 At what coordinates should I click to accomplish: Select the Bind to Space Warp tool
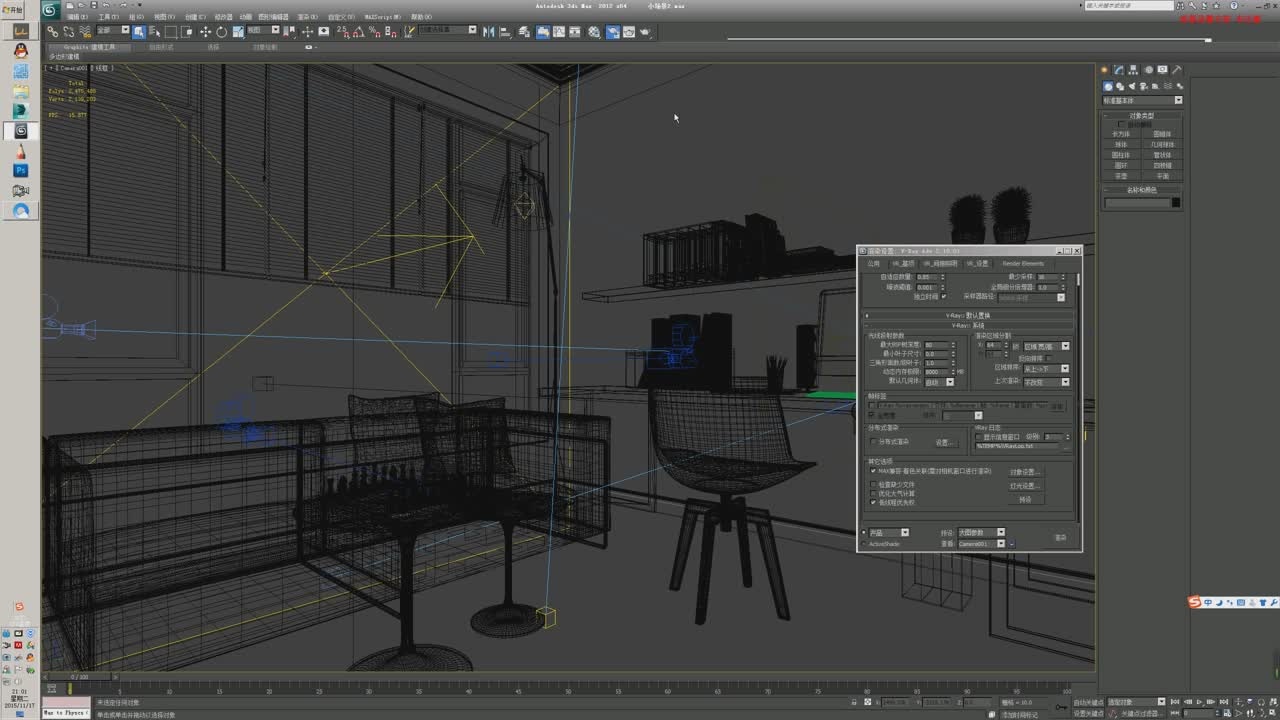(85, 31)
